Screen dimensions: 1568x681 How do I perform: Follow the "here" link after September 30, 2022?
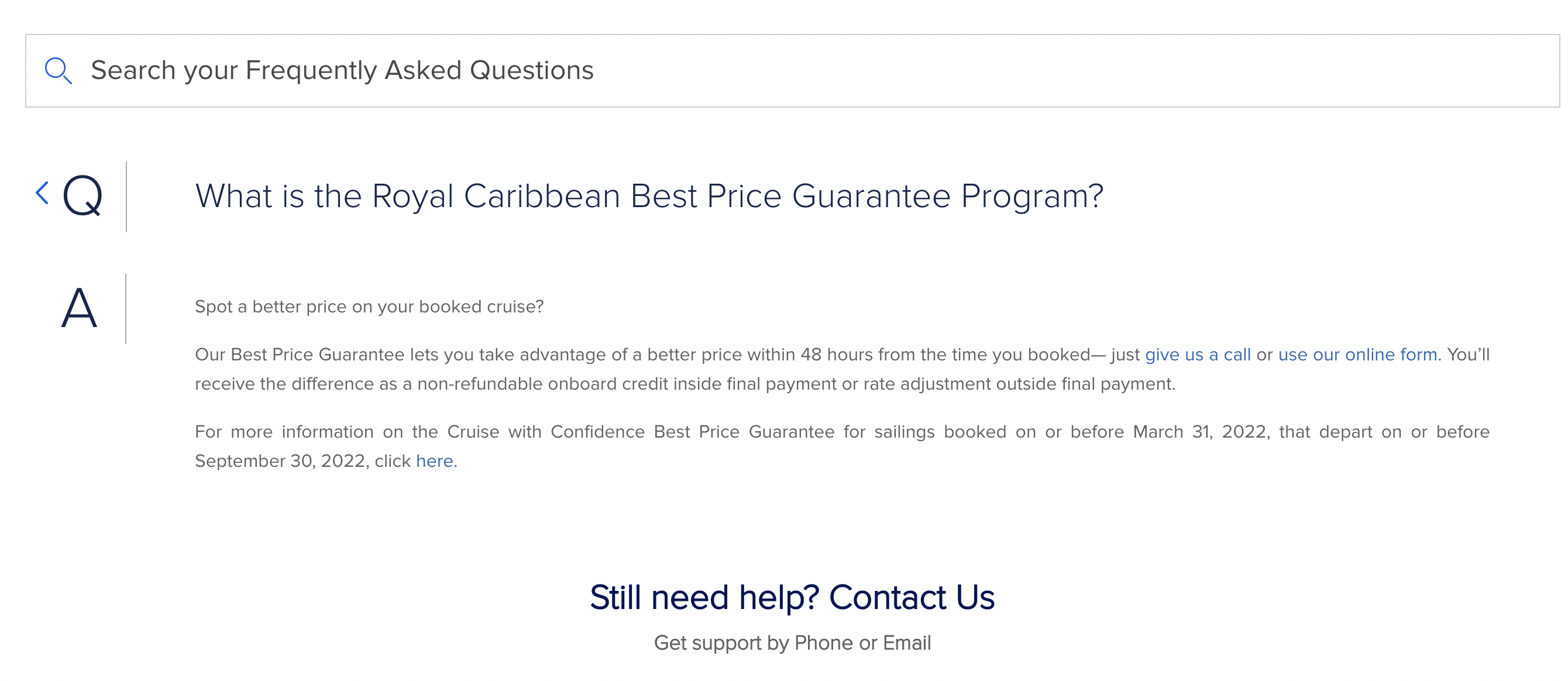(x=434, y=460)
